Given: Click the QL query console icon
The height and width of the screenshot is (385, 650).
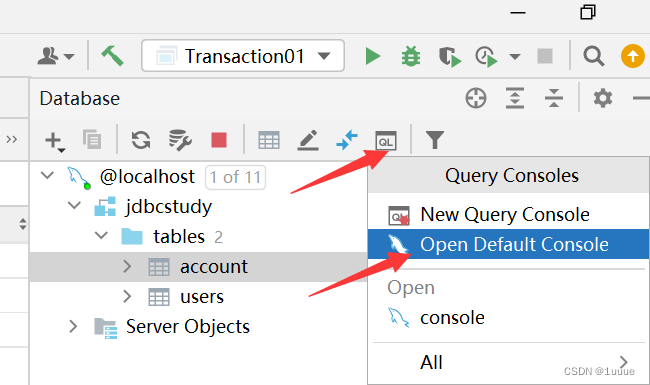Looking at the screenshot, I should 386,141.
